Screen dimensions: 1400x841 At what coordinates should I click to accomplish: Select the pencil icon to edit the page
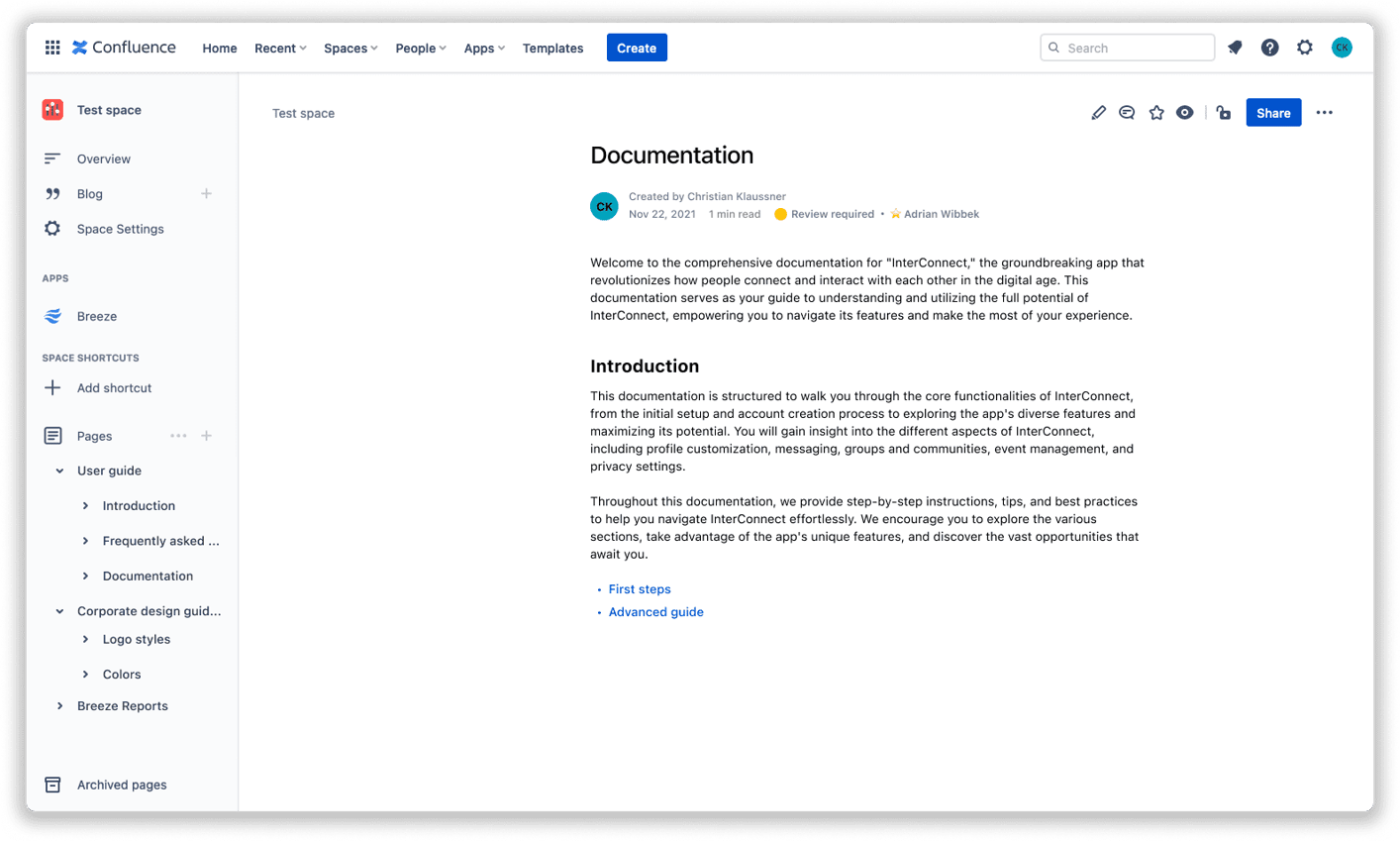[x=1098, y=112]
